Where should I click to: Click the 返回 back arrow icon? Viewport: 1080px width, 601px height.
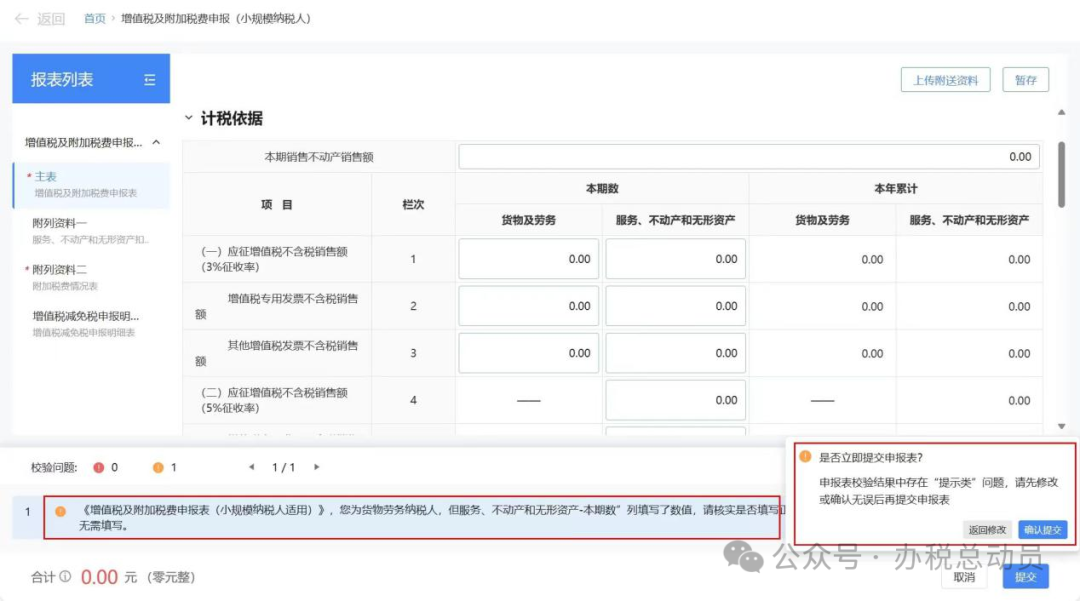click(20, 18)
